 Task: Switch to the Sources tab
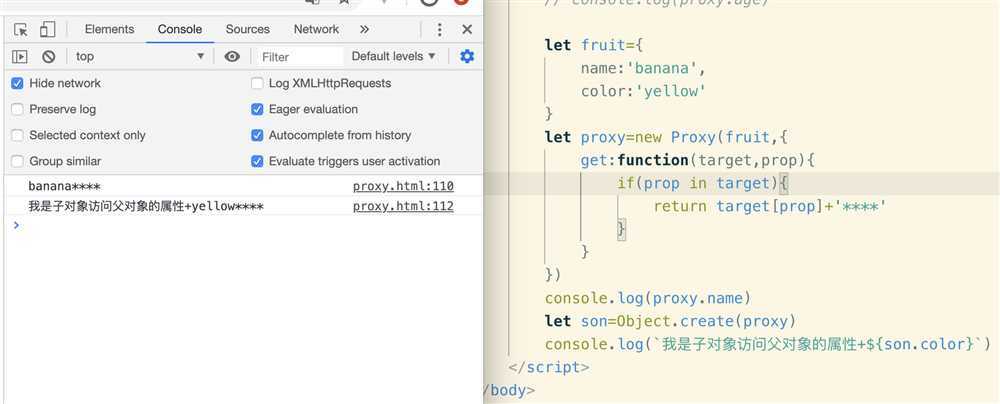(x=247, y=30)
